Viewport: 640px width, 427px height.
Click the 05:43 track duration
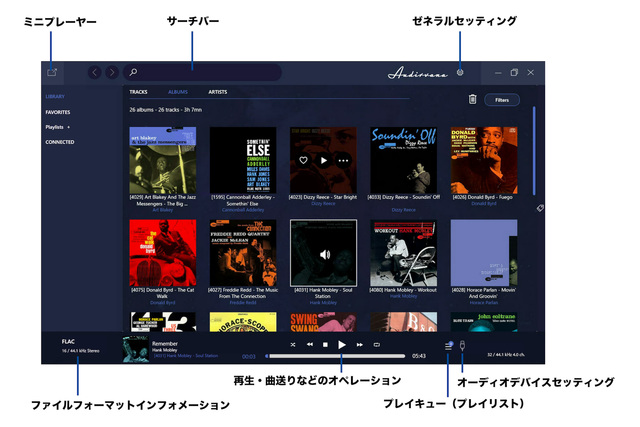coord(419,356)
